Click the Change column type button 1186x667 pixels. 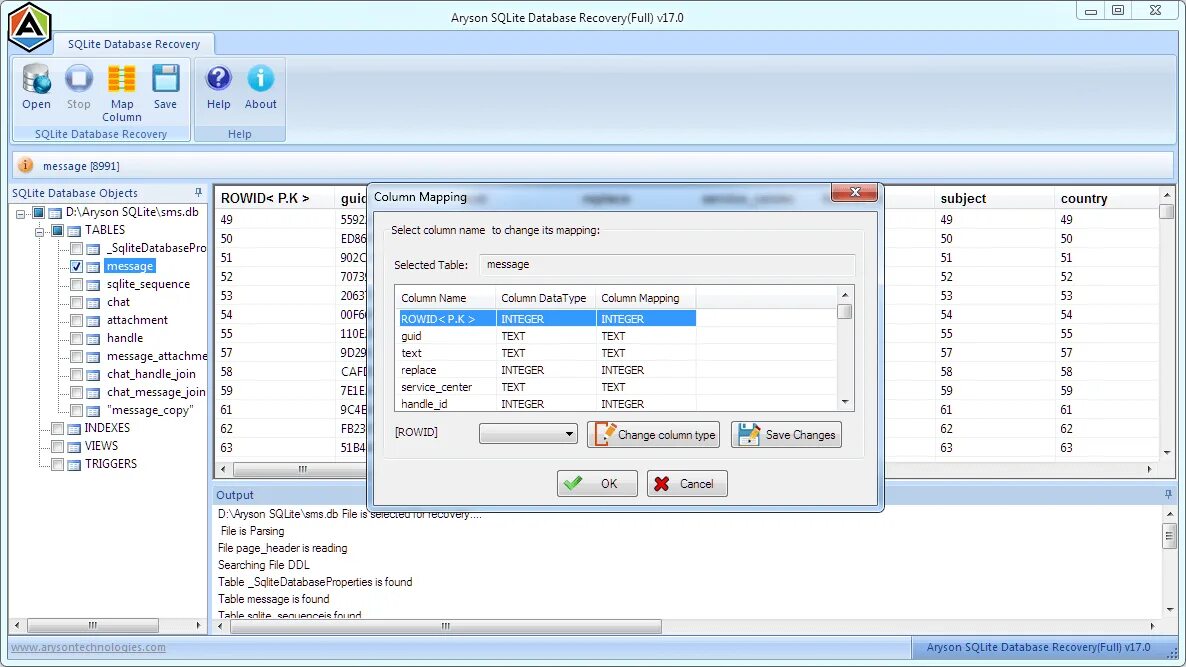654,434
